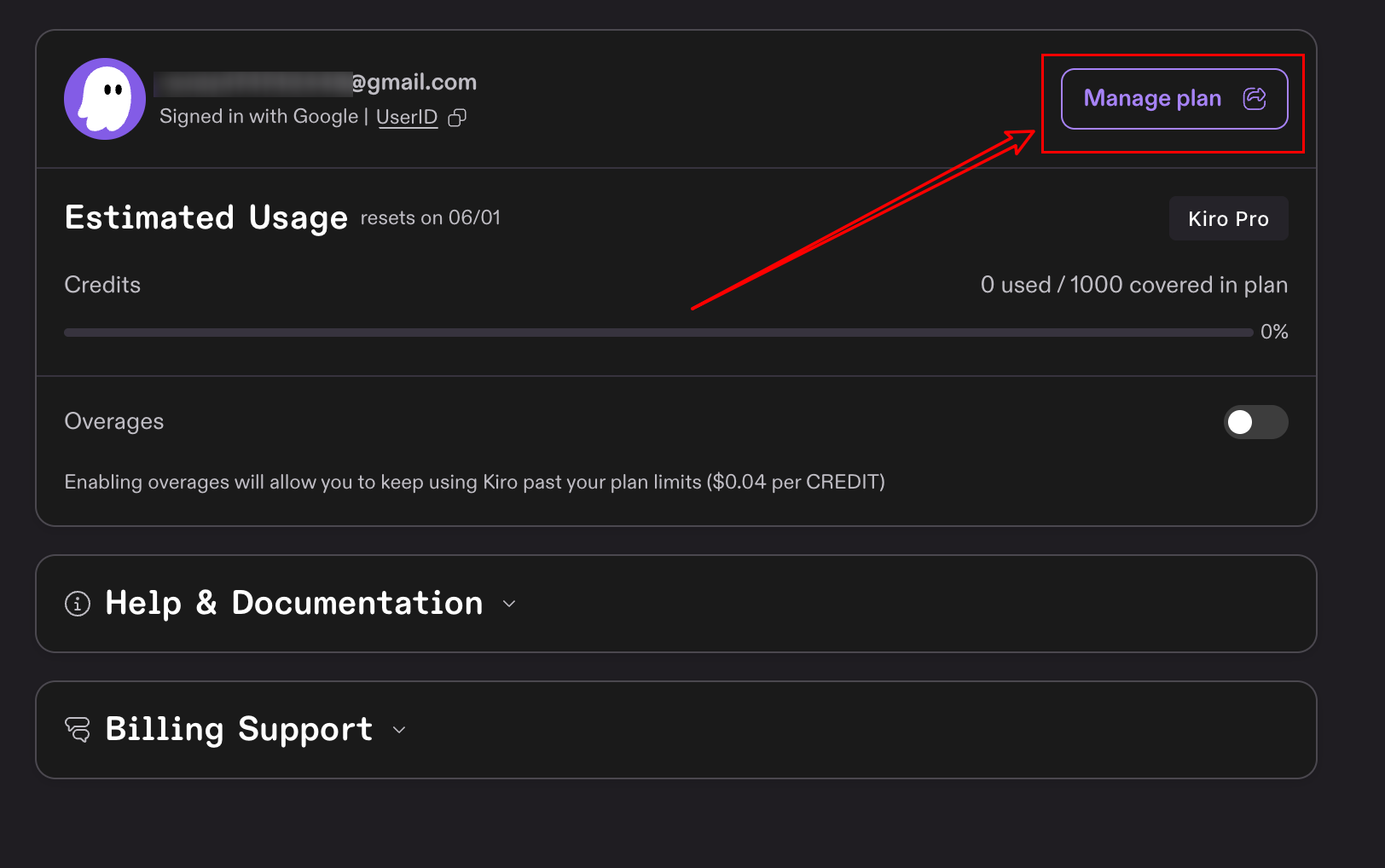The image size is (1385, 868).
Task: Click the overages description with $0.04 per CREDIT
Action: [x=475, y=483]
